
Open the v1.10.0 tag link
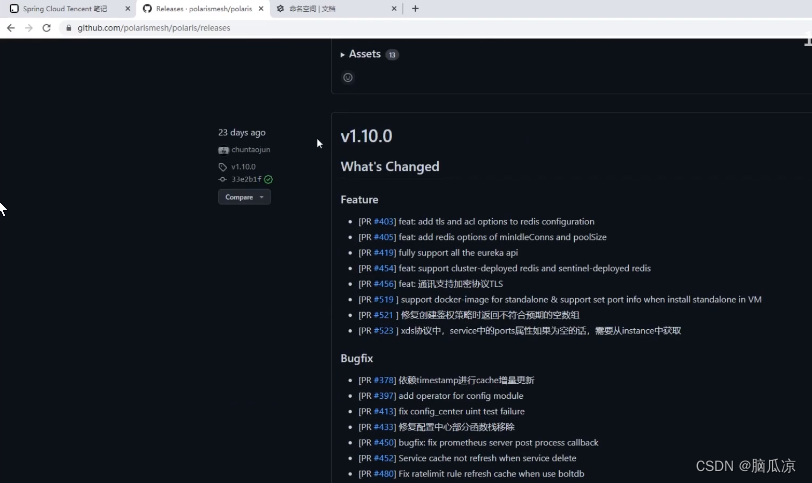pyautogui.click(x=243, y=167)
